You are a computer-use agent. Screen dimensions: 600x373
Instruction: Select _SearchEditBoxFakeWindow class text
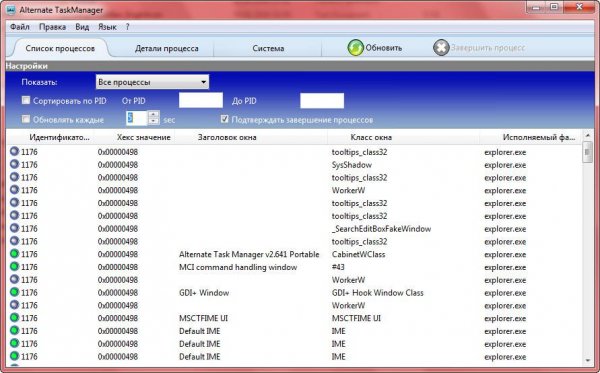381,229
